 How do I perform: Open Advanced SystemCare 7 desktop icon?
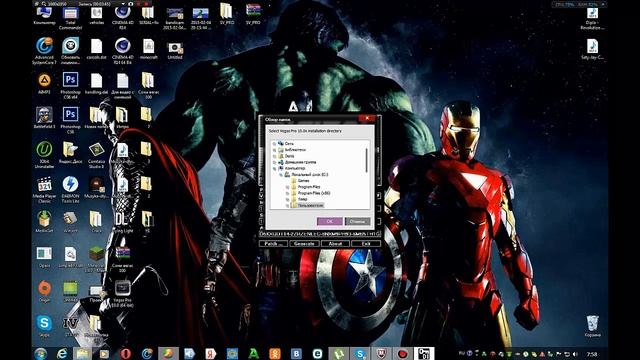point(44,51)
